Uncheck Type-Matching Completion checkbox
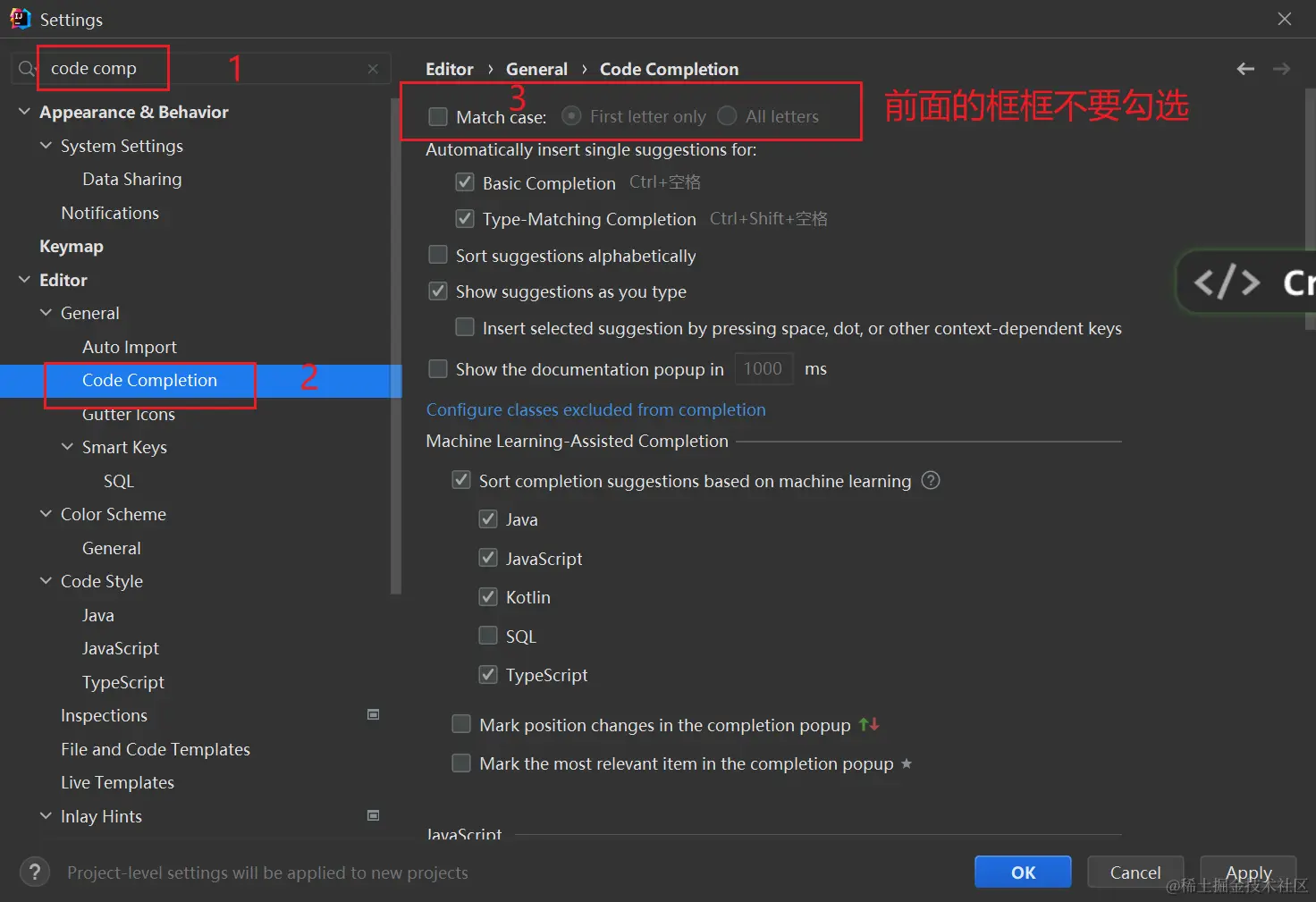Viewport: 1316px width, 902px height. pyautogui.click(x=465, y=218)
